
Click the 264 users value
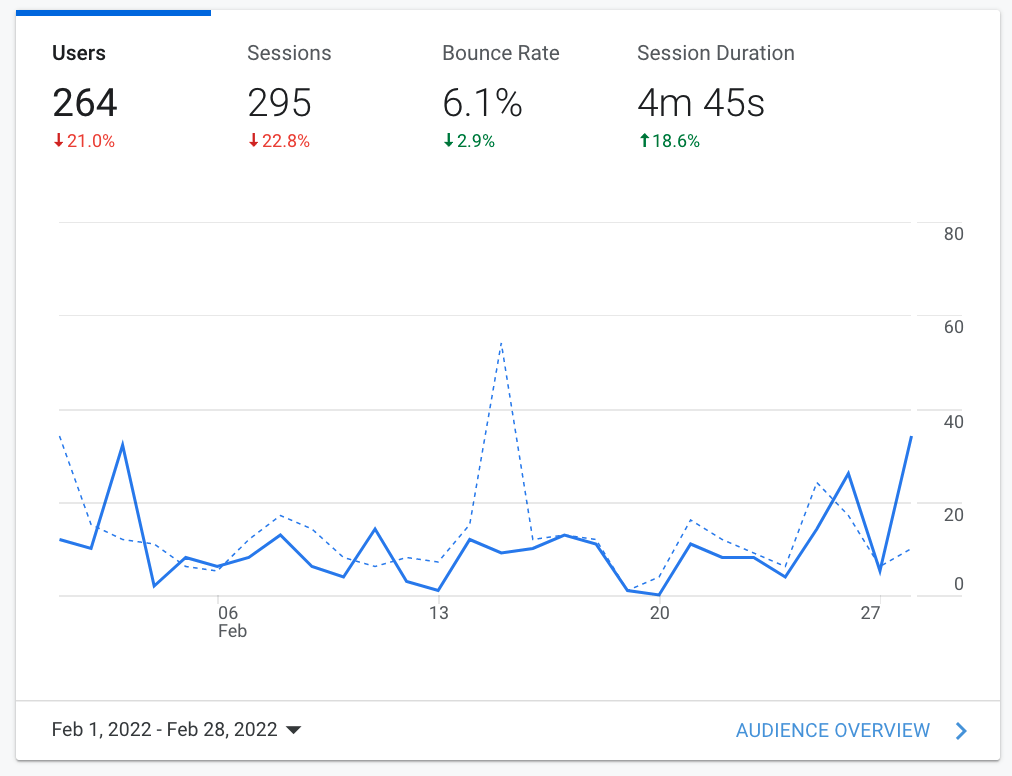(85, 103)
